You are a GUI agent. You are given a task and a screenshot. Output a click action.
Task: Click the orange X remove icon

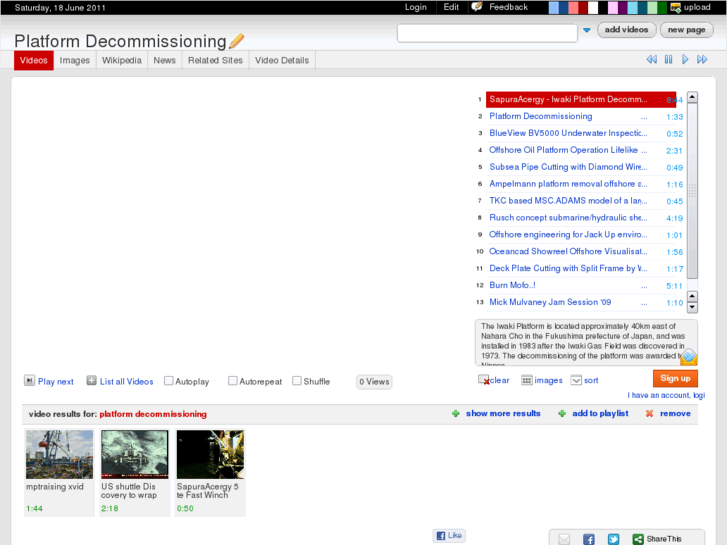click(650, 413)
